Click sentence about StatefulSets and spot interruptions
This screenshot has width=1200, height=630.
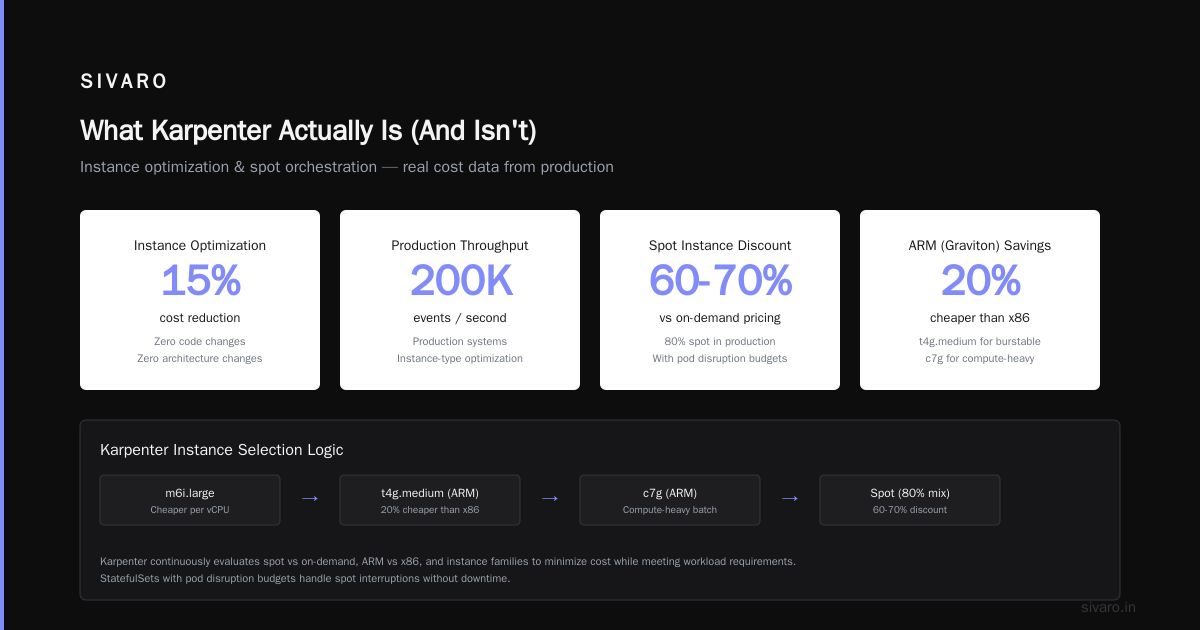point(305,578)
